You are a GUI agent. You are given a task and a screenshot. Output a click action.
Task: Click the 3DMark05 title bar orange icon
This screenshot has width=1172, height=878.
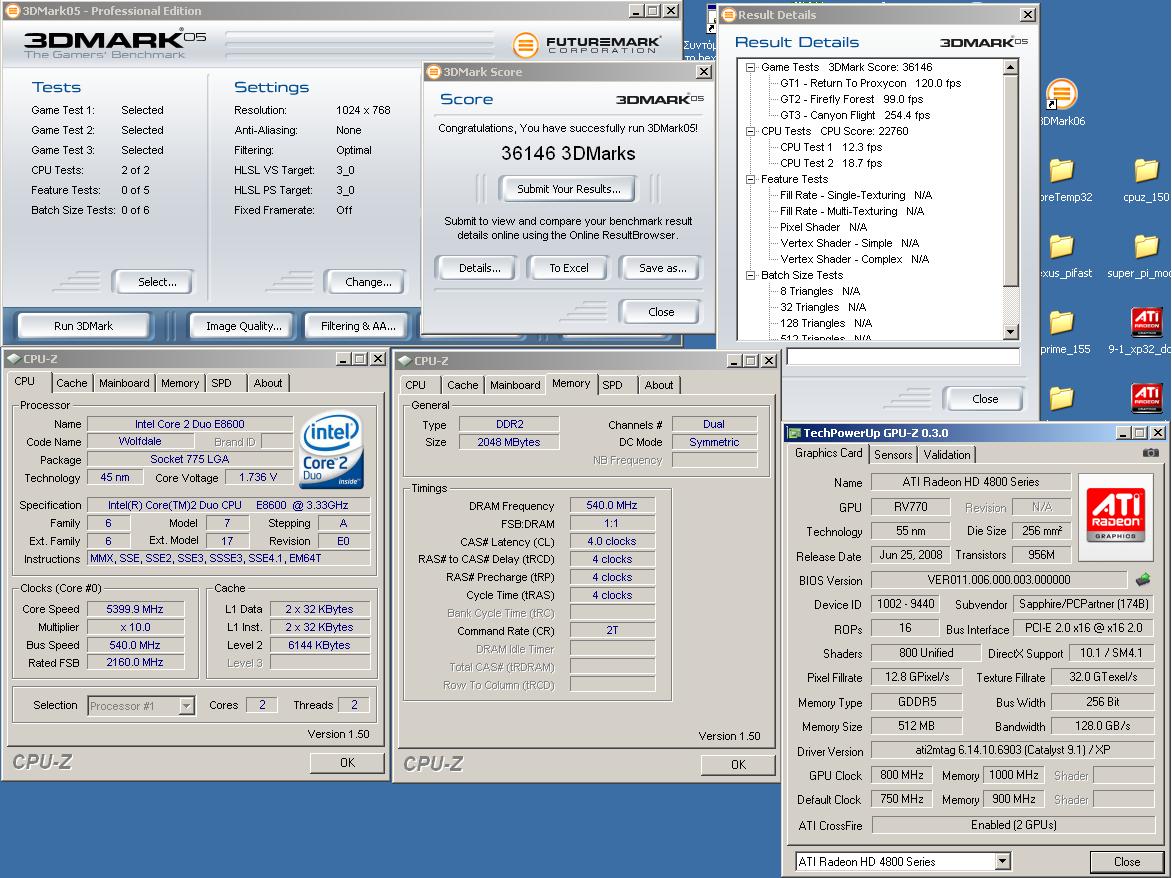point(12,10)
